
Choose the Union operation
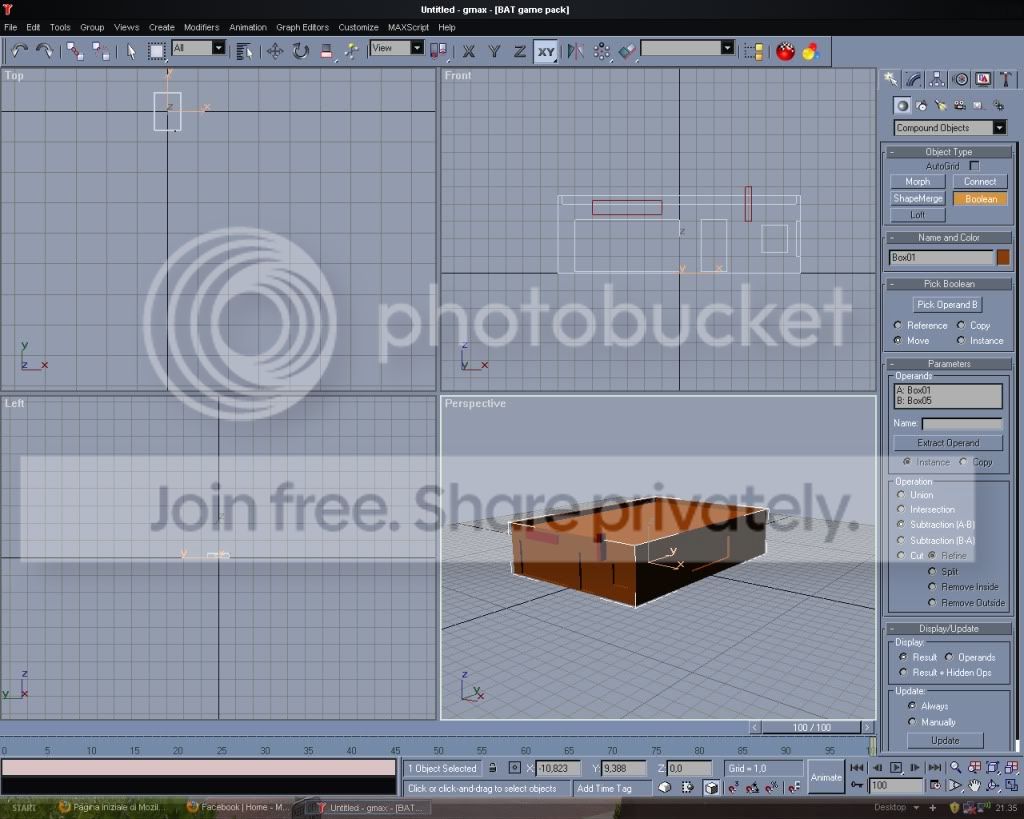click(x=901, y=494)
